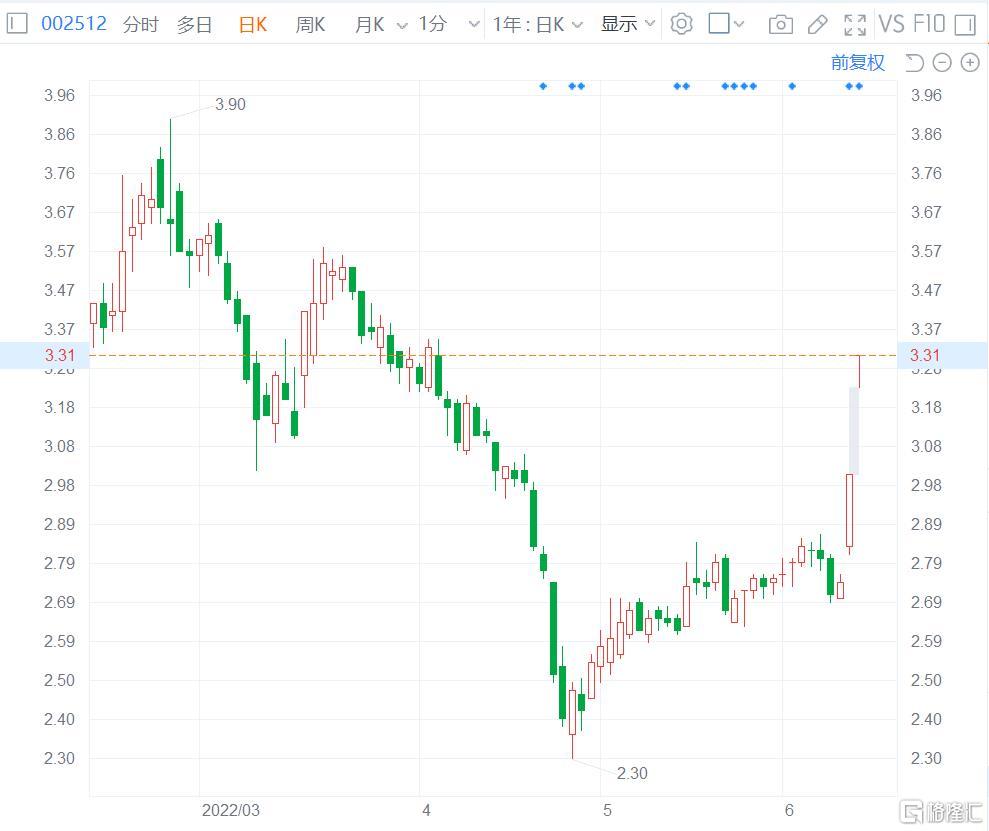Click the lone diamond marker in late April
This screenshot has width=989, height=831.
pos(543,86)
